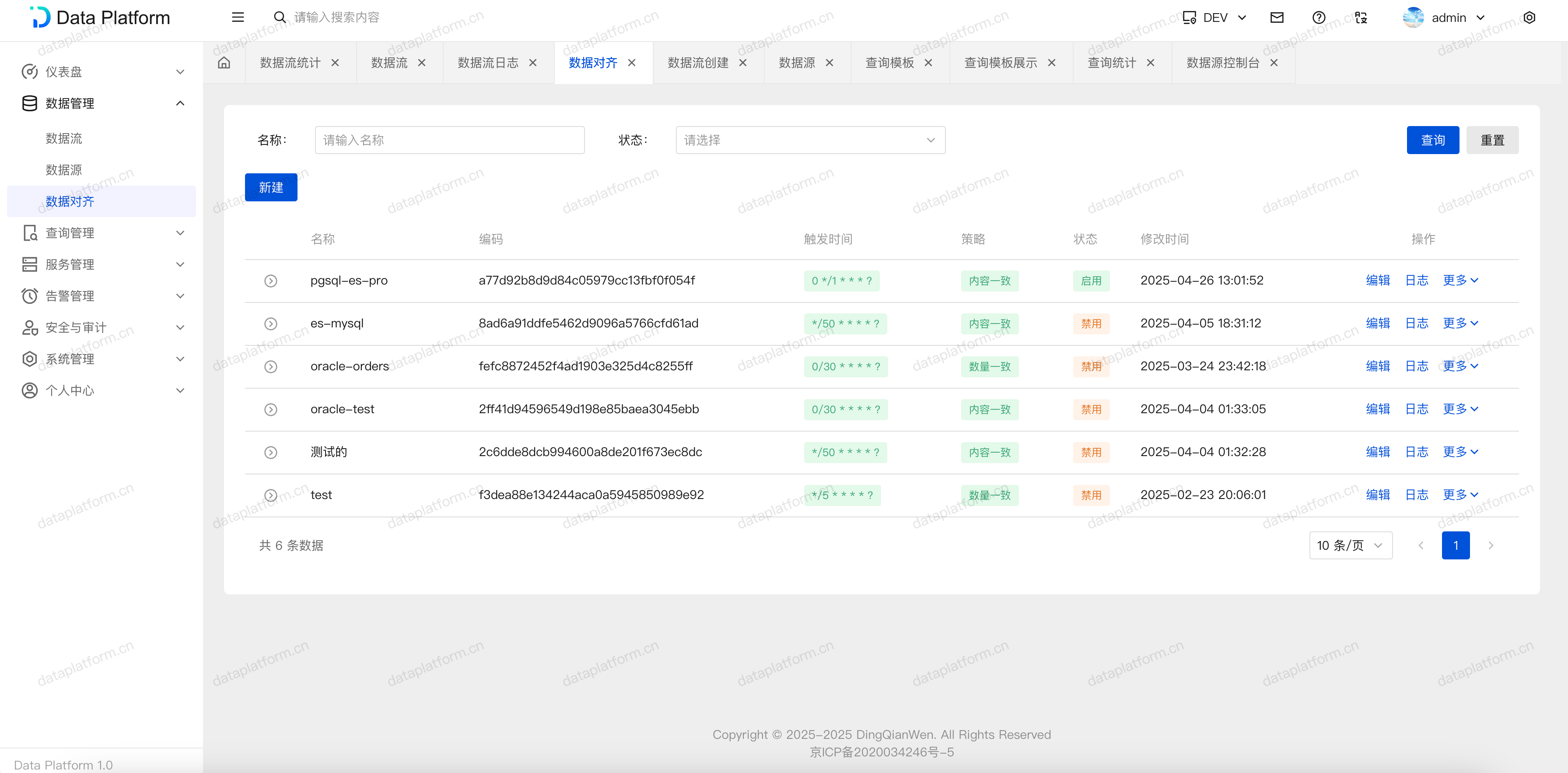The image size is (1568, 773).
Task: Click the 新建 button
Action: pos(271,187)
